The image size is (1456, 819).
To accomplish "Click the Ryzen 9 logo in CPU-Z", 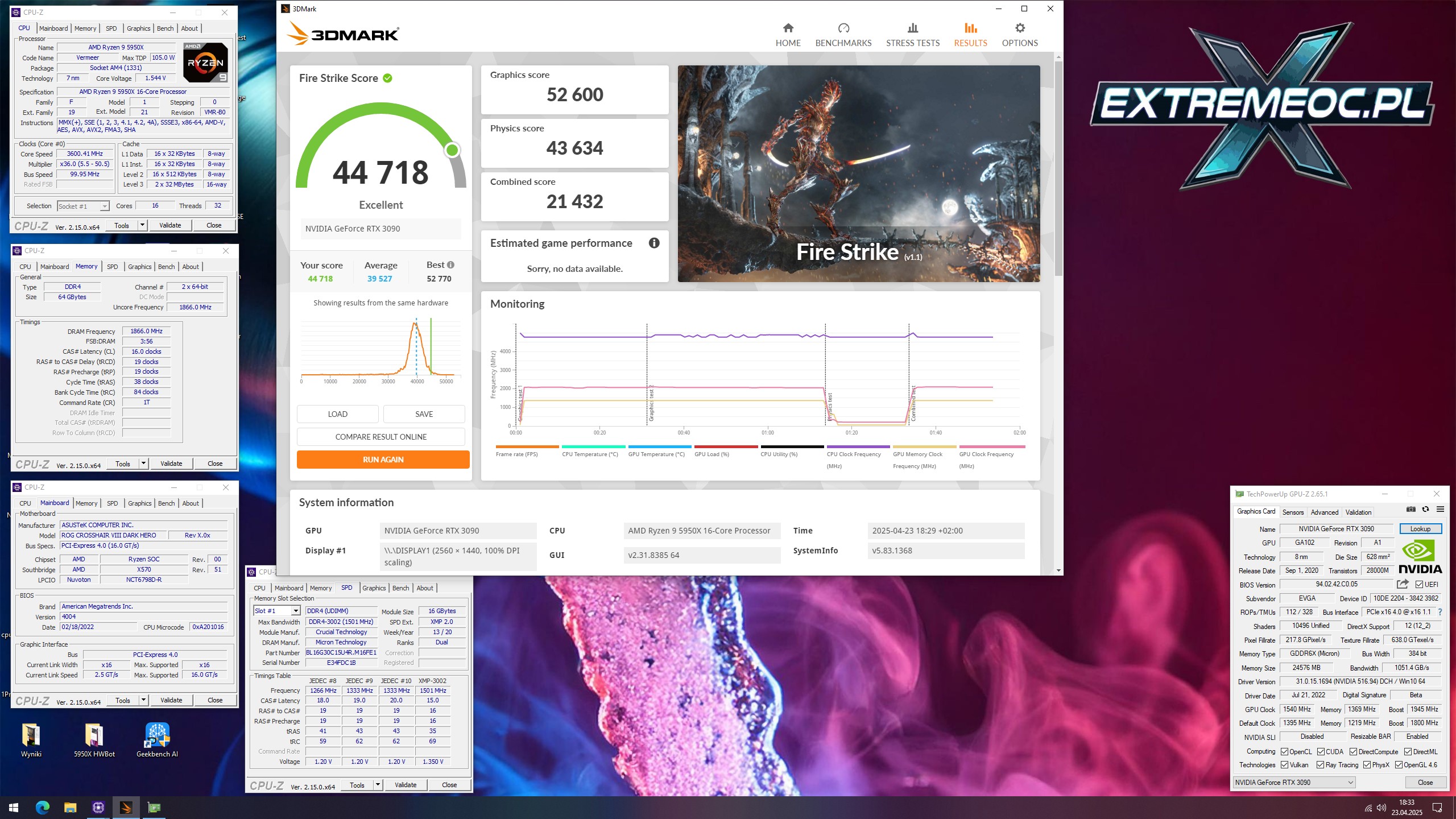I will 205,62.
